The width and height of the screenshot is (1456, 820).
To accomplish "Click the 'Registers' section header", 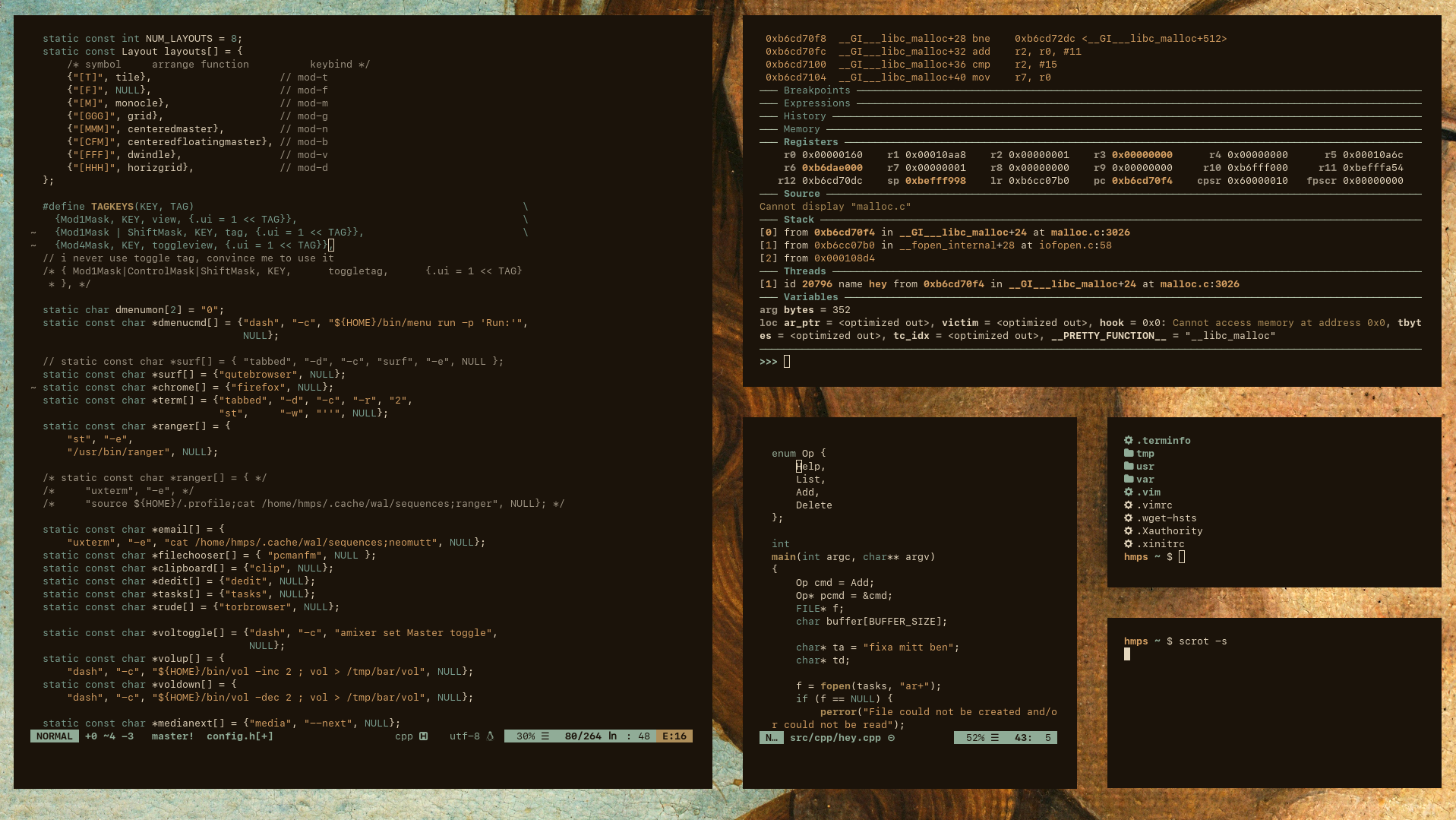I will 810,141.
